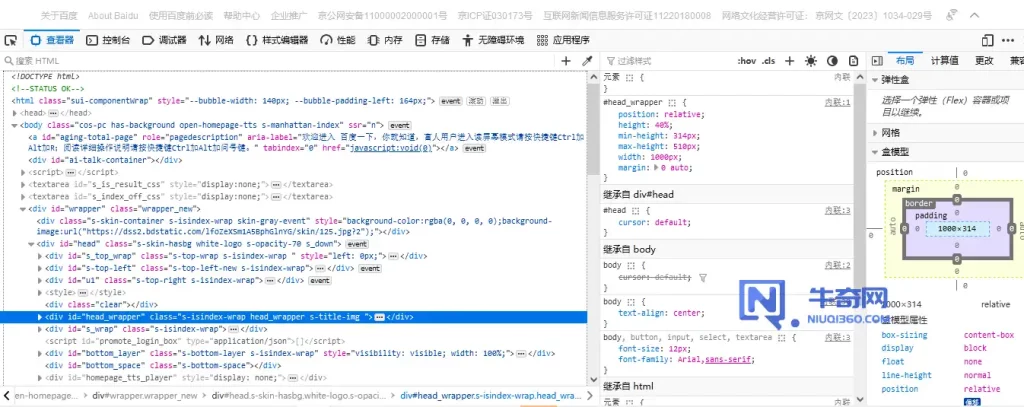Open 关于百度 footer link
The width and height of the screenshot is (1024, 407).
point(57,15)
